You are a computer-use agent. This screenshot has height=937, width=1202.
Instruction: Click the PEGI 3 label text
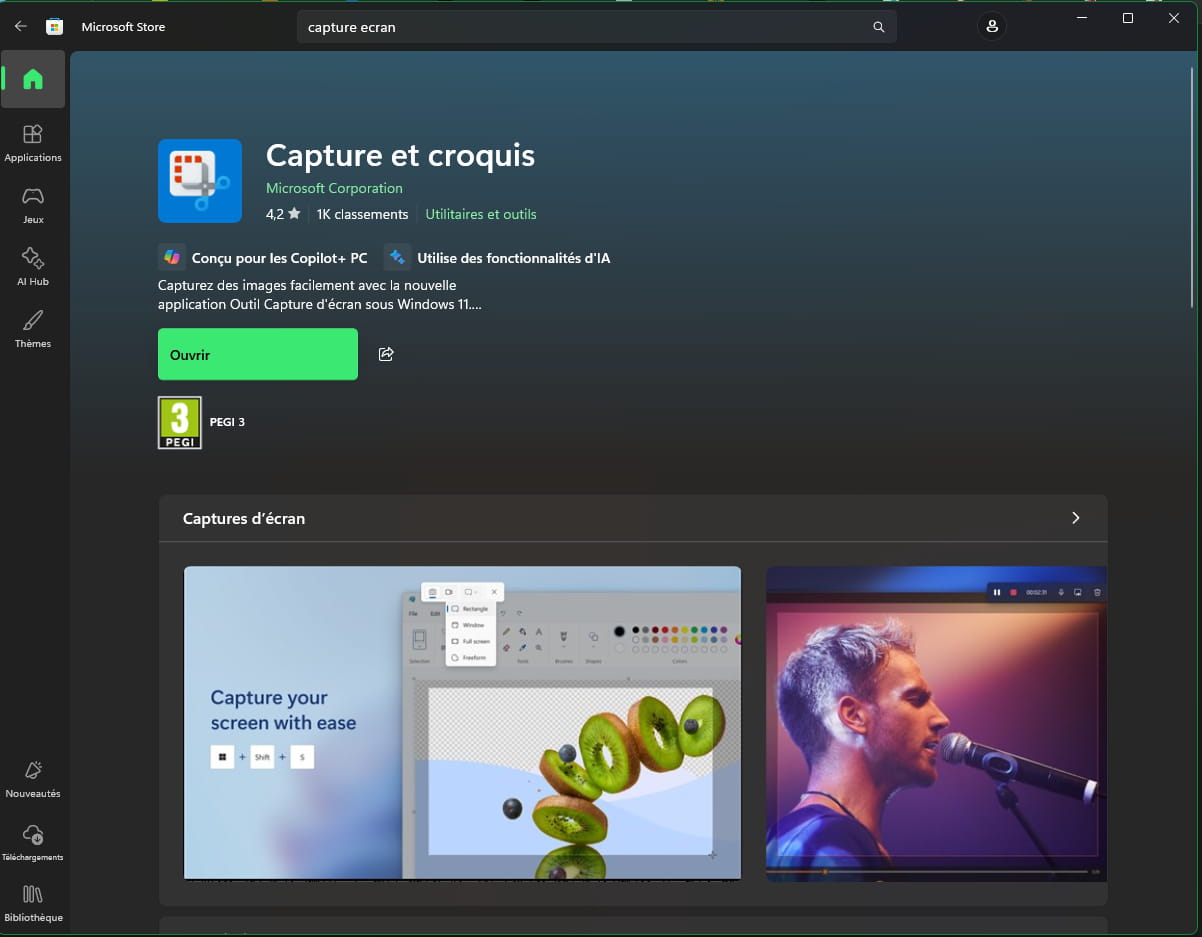227,422
